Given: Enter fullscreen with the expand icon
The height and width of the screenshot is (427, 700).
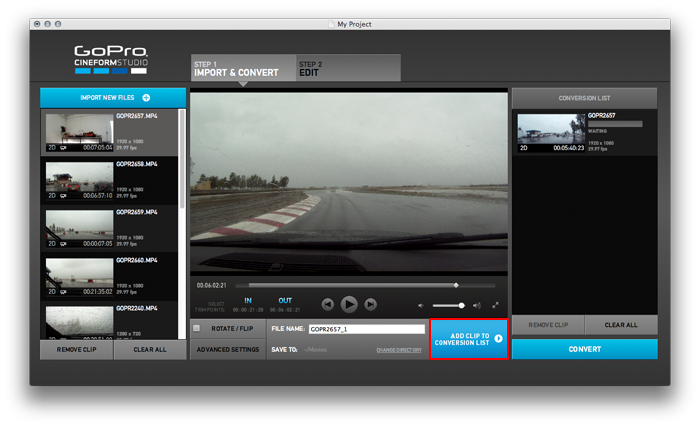Looking at the screenshot, I should click(x=495, y=306).
